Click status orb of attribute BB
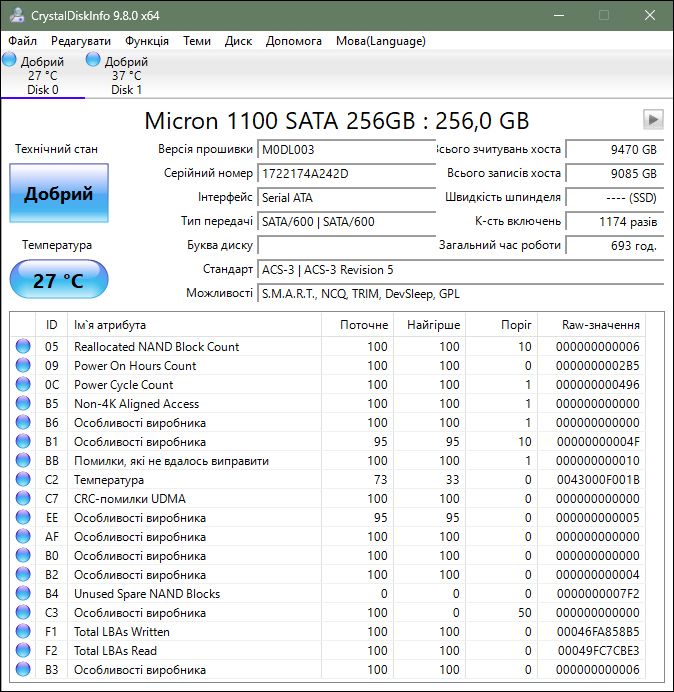674x692 pixels. [x=23, y=460]
